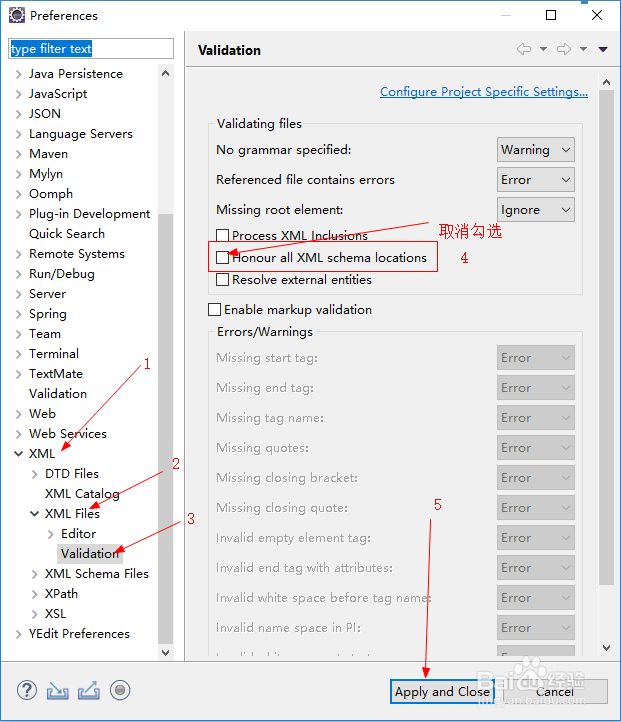Click the right panel vertical scrollbar thumb
621x722 pixels.
pos(606,338)
